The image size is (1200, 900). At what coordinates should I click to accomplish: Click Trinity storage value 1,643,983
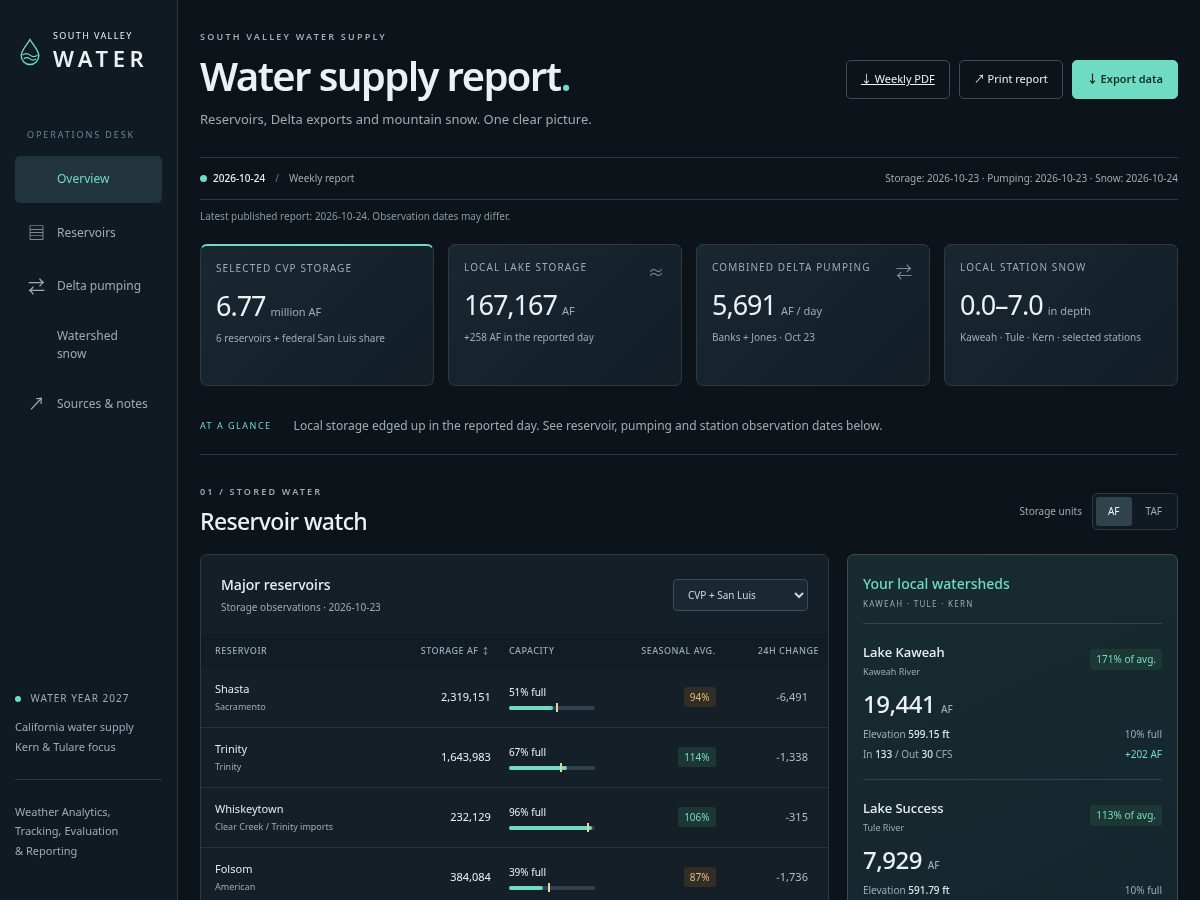[466, 757]
